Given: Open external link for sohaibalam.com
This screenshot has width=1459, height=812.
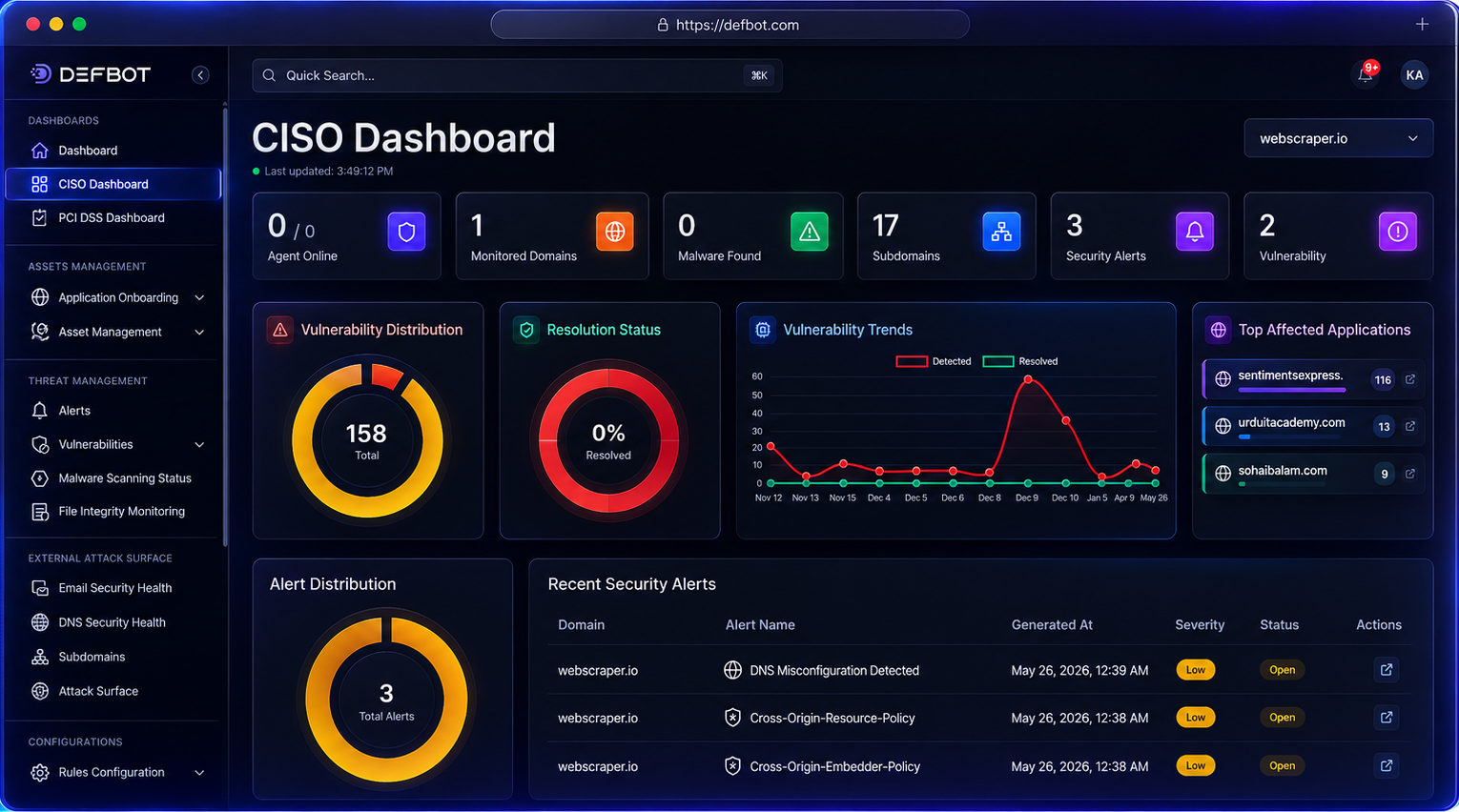Looking at the screenshot, I should point(1410,474).
